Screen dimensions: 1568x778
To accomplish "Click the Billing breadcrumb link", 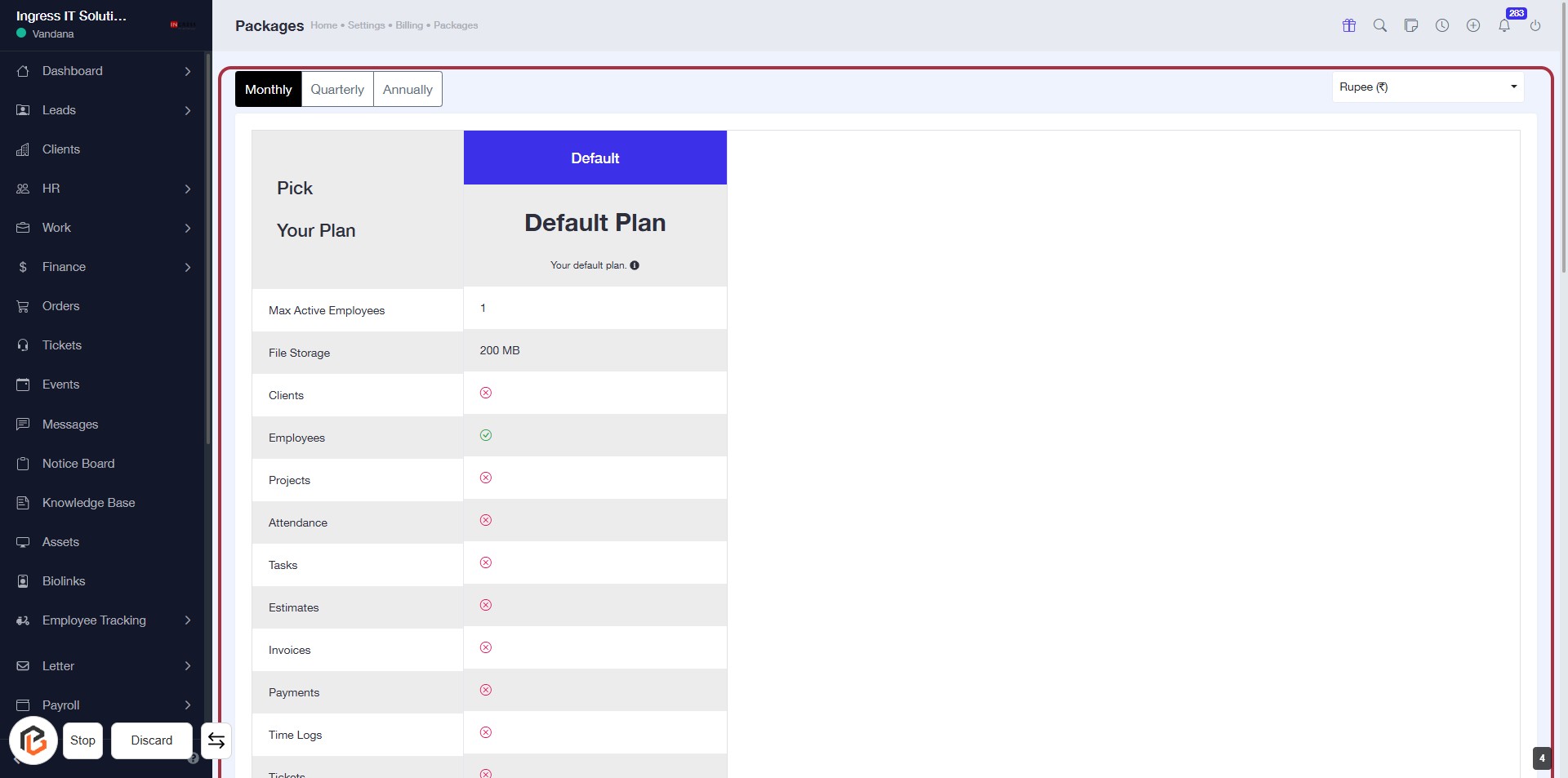I will tap(409, 25).
